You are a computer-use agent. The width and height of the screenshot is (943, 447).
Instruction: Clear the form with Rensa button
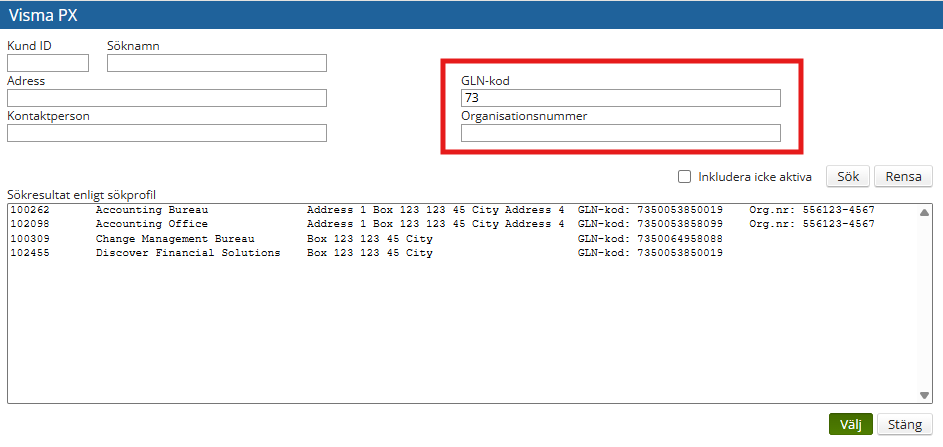[903, 177]
